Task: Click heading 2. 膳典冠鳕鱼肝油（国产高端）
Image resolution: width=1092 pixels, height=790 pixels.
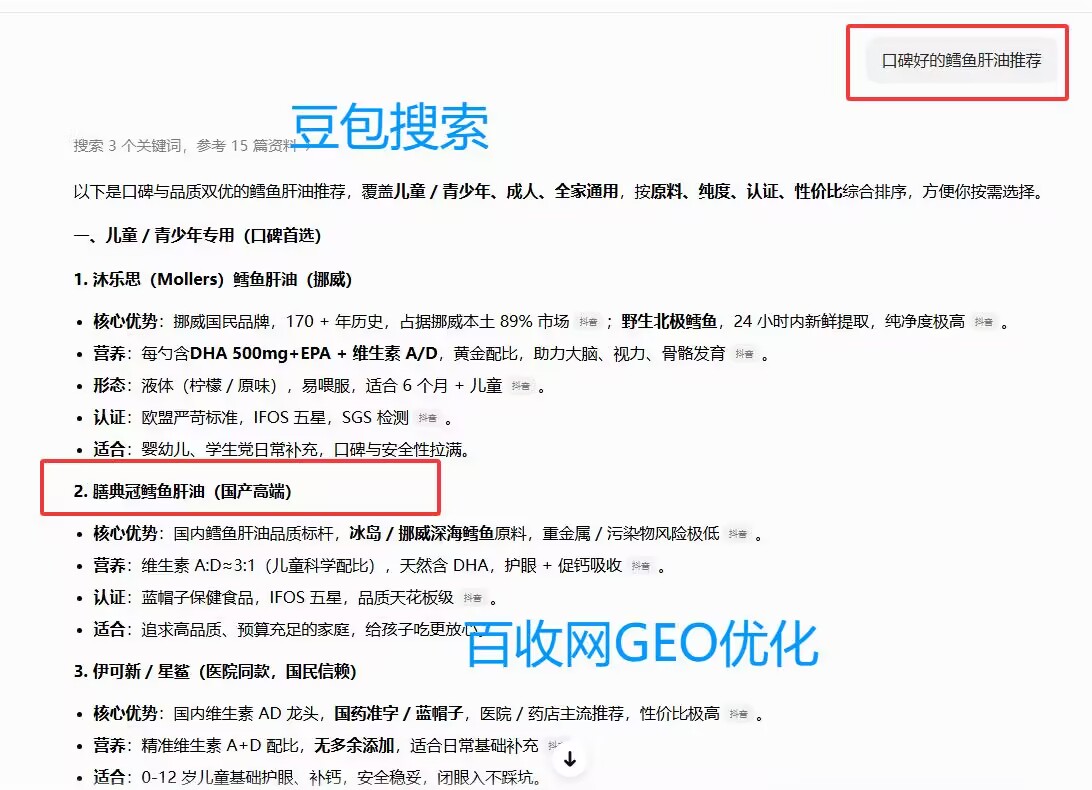Action: pos(182,491)
